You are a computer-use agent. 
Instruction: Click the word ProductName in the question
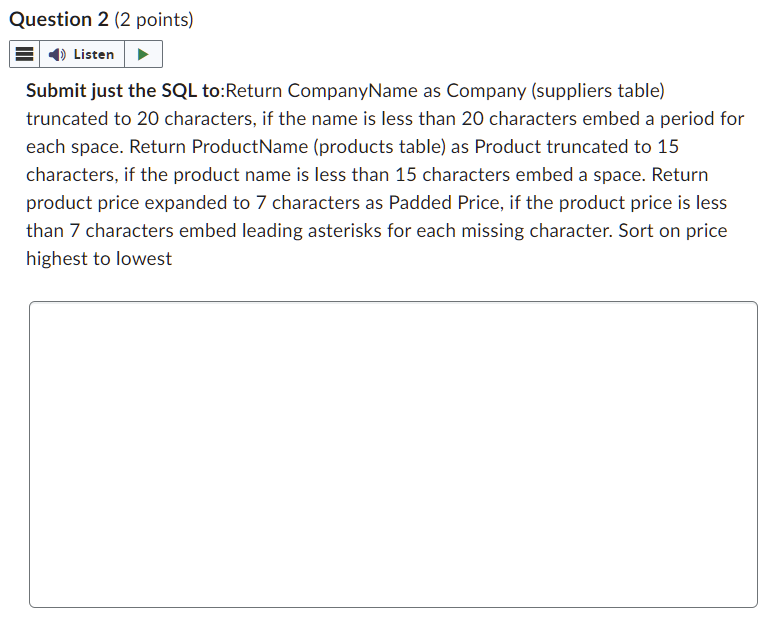point(250,147)
